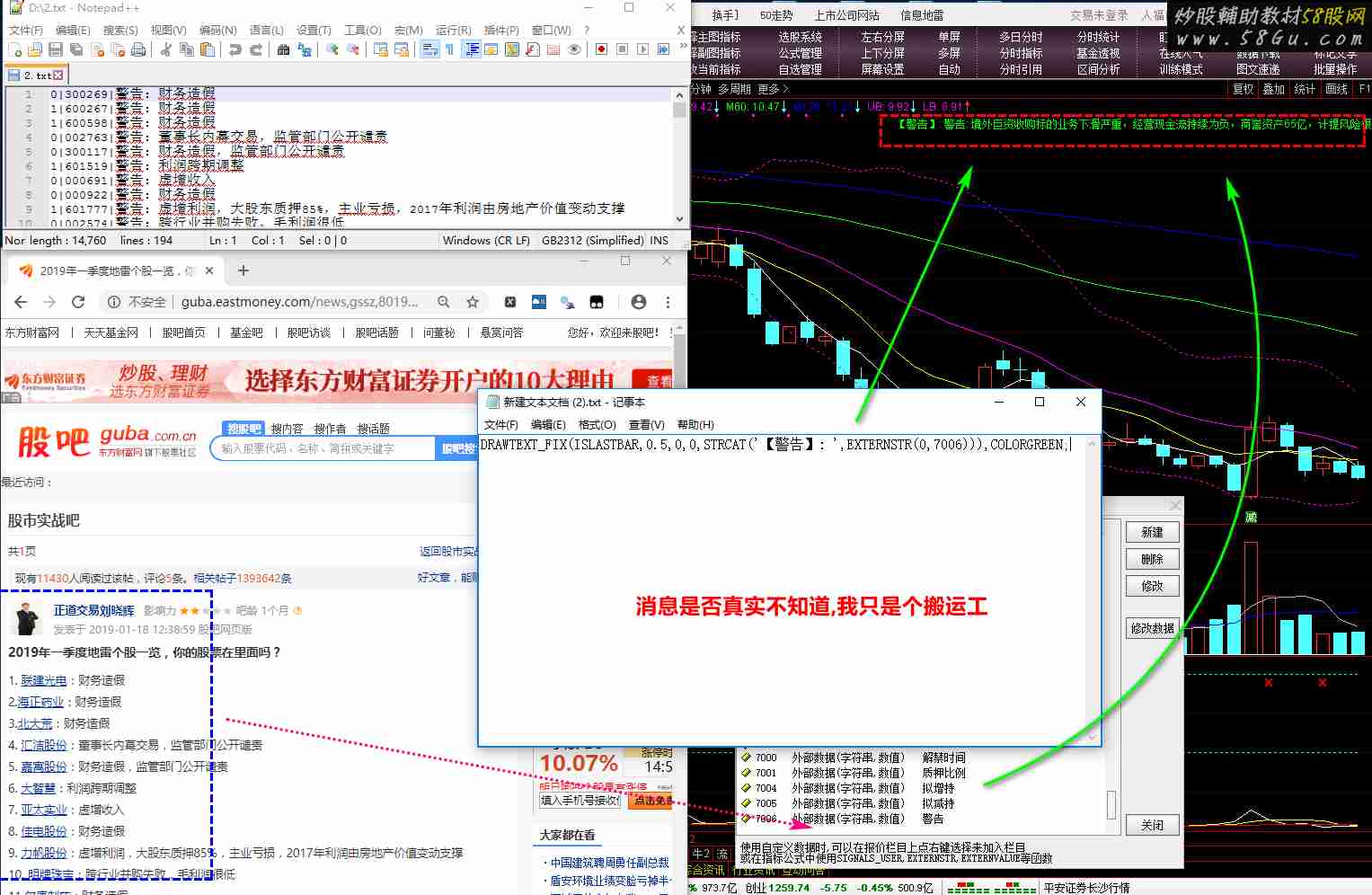The width and height of the screenshot is (1372, 895).
Task: Click the Open file icon in Notepad++
Action: pyautogui.click(x=35, y=49)
